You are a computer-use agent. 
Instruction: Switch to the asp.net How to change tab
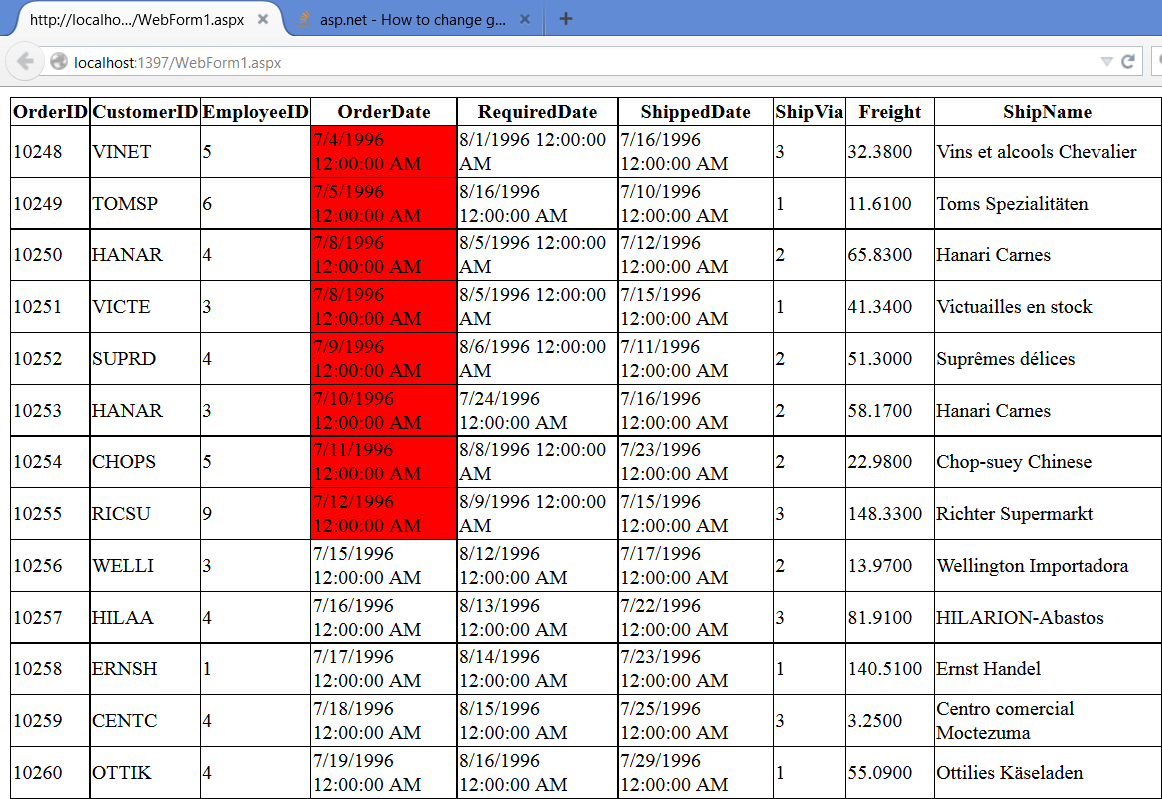point(413,19)
